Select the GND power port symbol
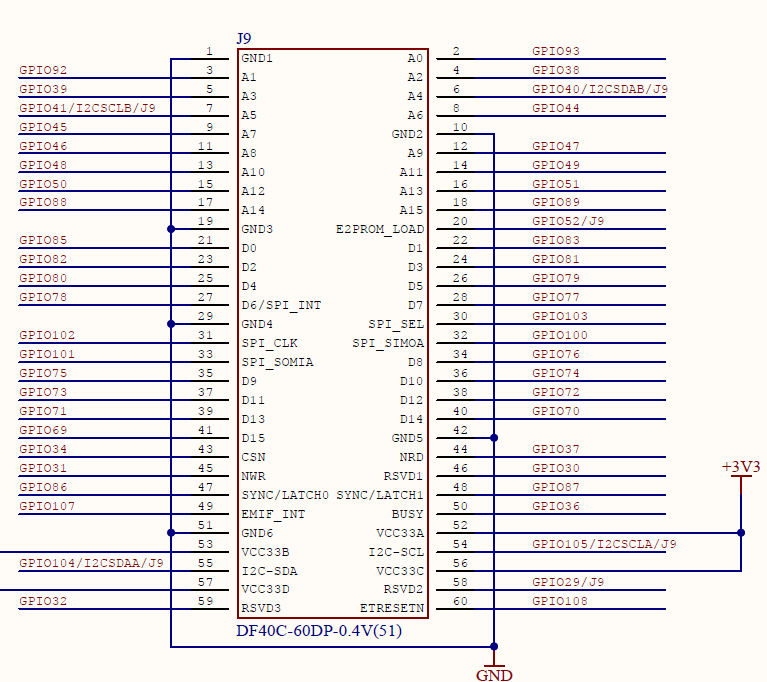Image resolution: width=767 pixels, height=682 pixels. [494, 672]
